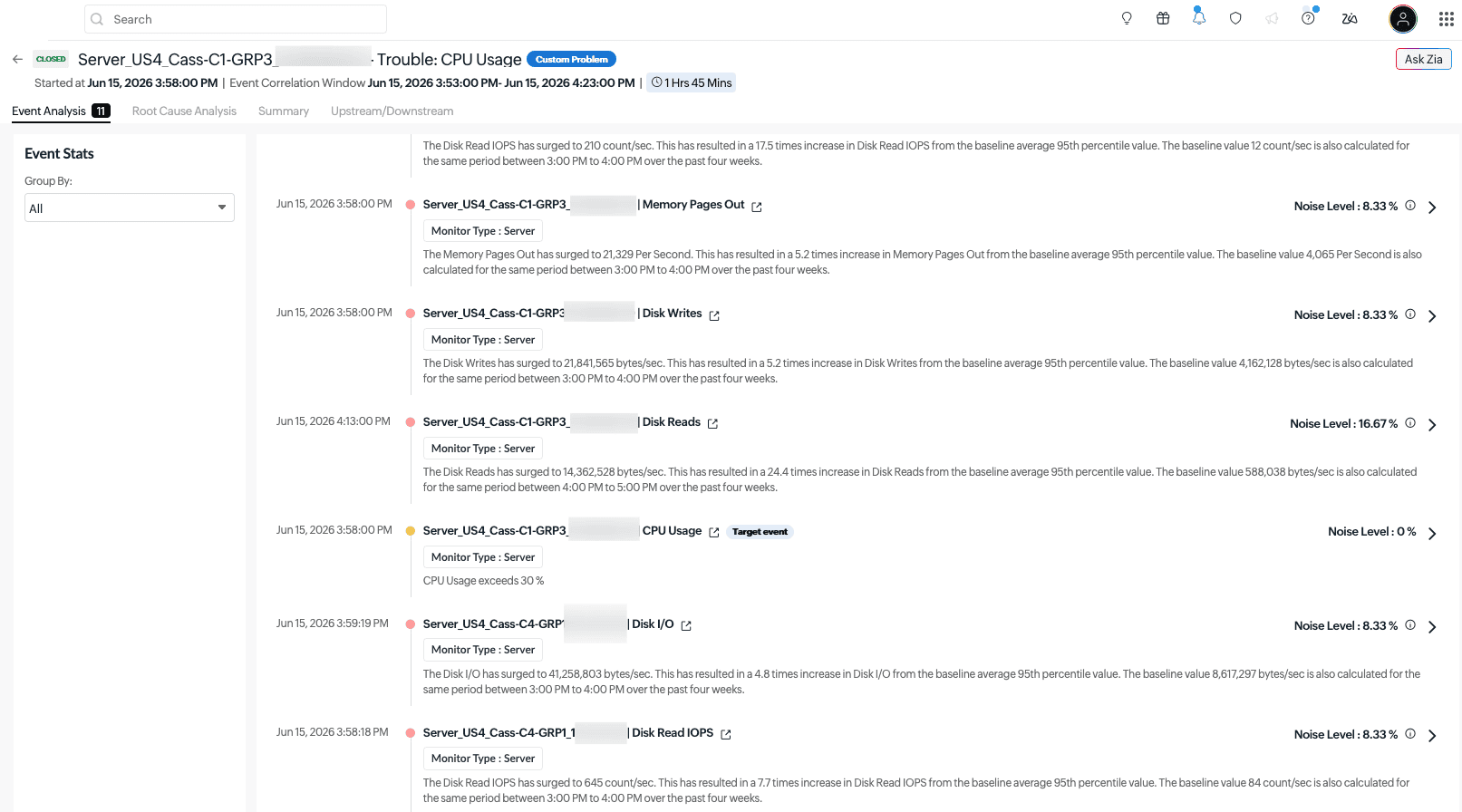This screenshot has width=1462, height=812.
Task: Click the Disk Writes event title
Action: click(x=562, y=314)
